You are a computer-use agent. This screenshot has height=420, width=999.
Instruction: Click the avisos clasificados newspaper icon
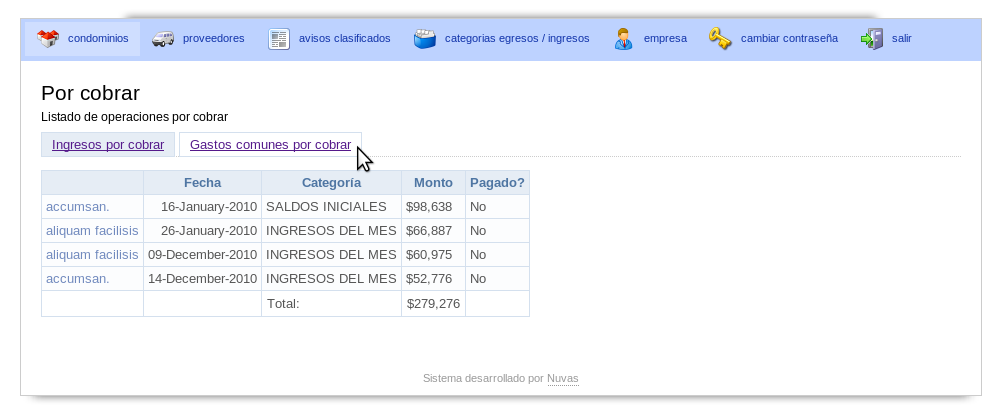[279, 39]
